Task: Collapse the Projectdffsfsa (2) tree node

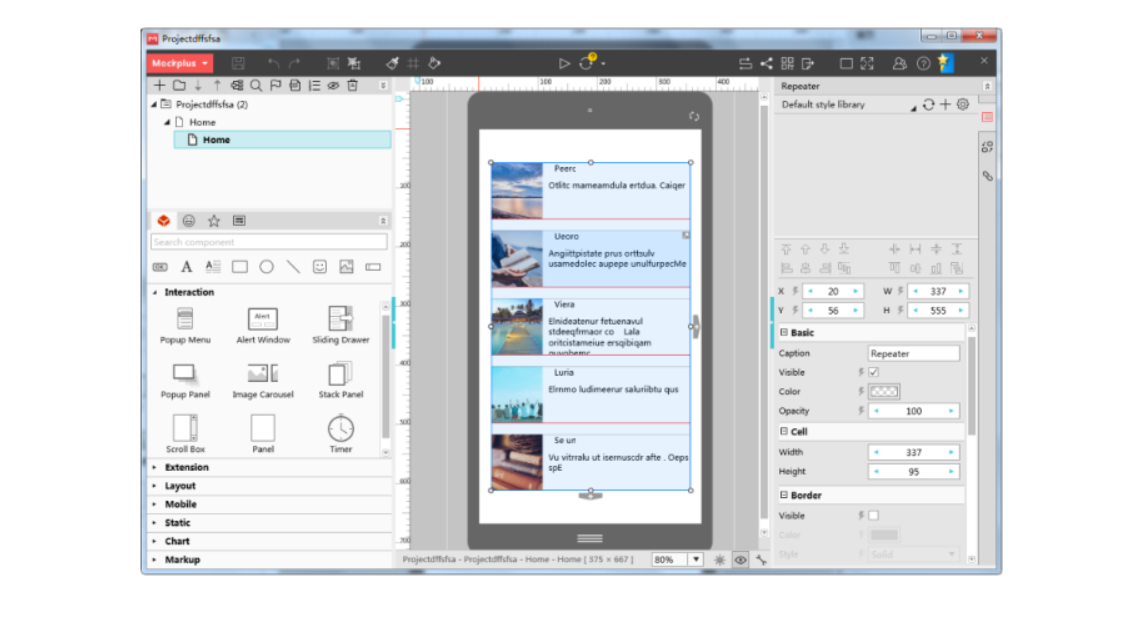Action: tap(154, 105)
